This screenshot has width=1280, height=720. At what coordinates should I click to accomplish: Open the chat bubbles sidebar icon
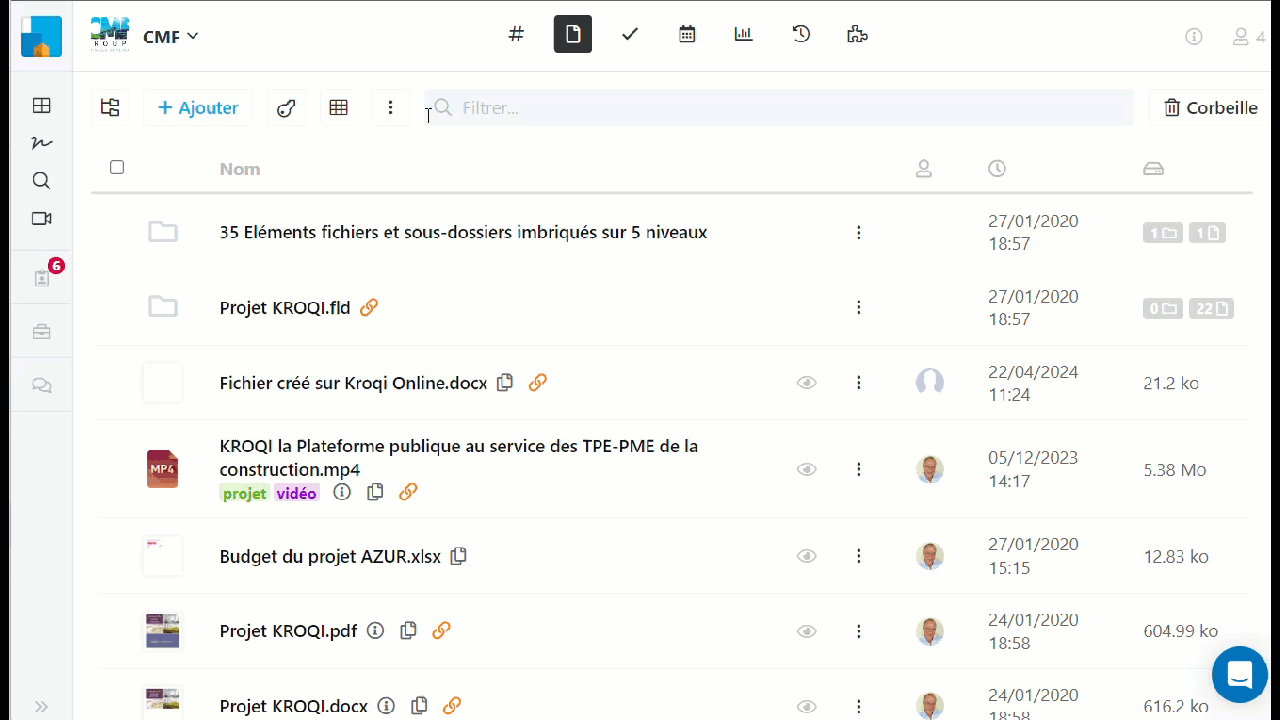click(41, 385)
